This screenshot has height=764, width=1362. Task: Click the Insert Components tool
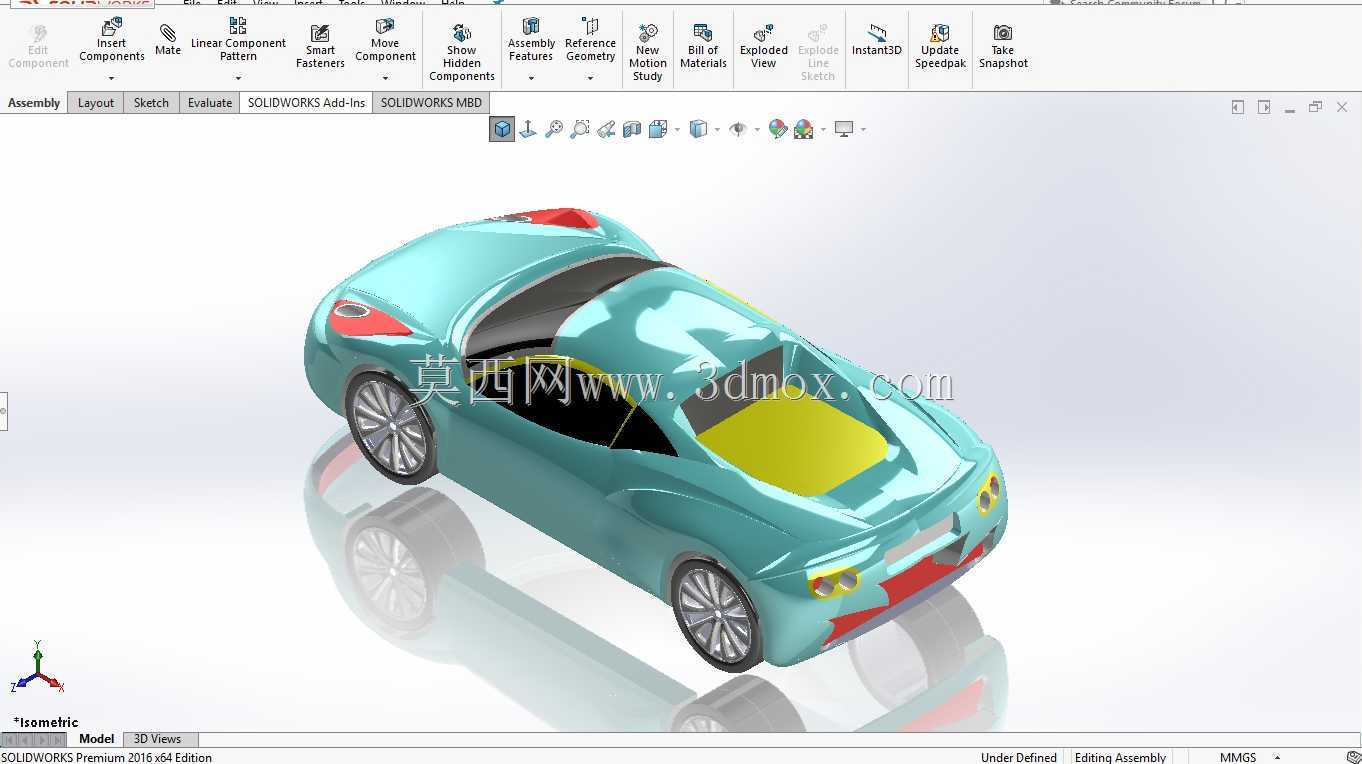(x=112, y=40)
